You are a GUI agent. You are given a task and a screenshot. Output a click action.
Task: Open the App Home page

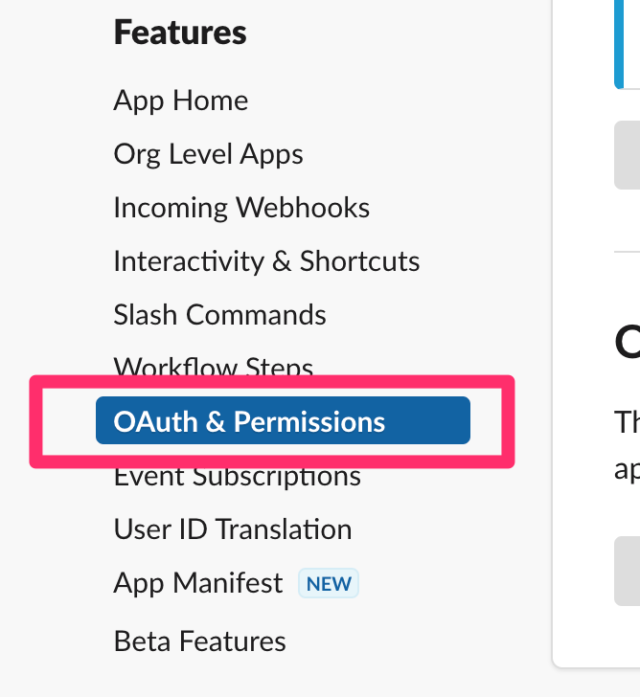(x=180, y=101)
